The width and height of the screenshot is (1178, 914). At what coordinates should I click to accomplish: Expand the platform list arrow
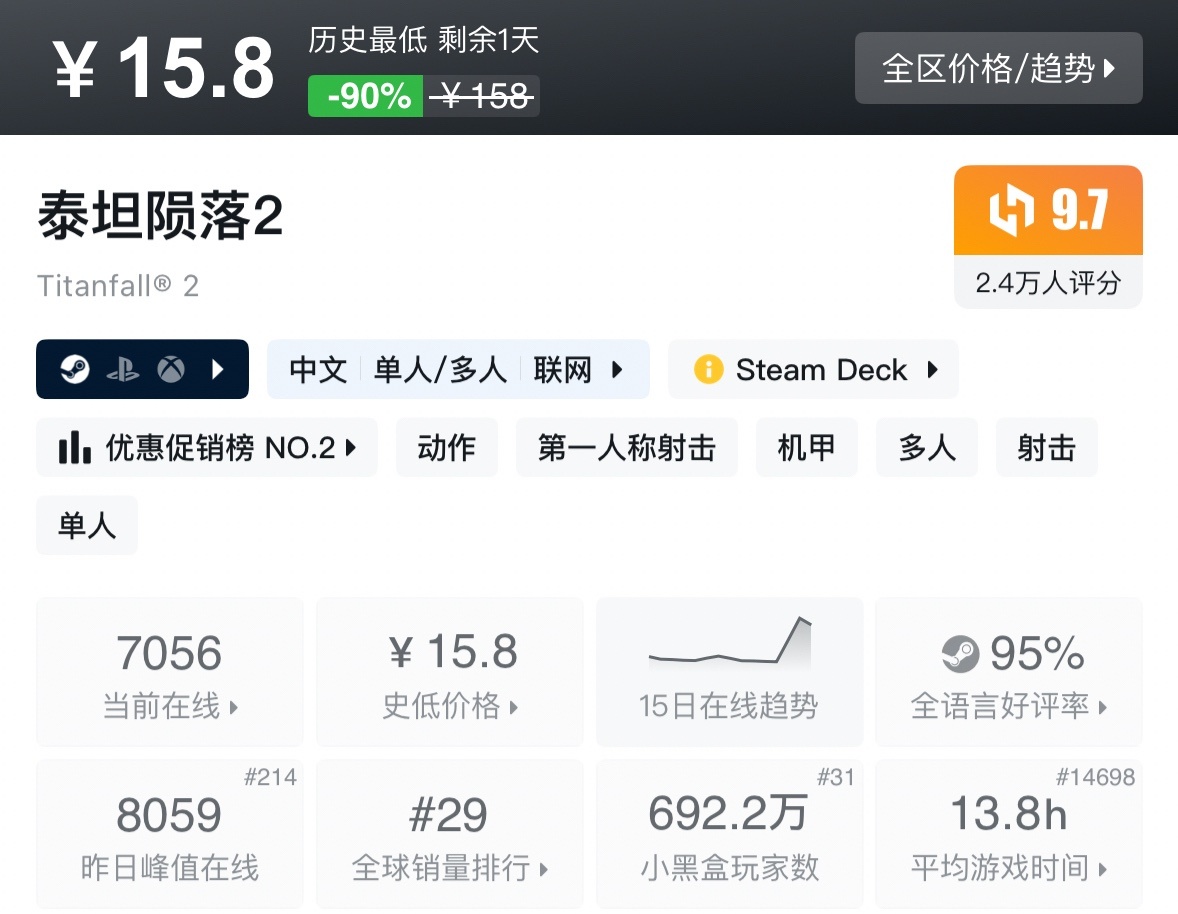point(218,370)
